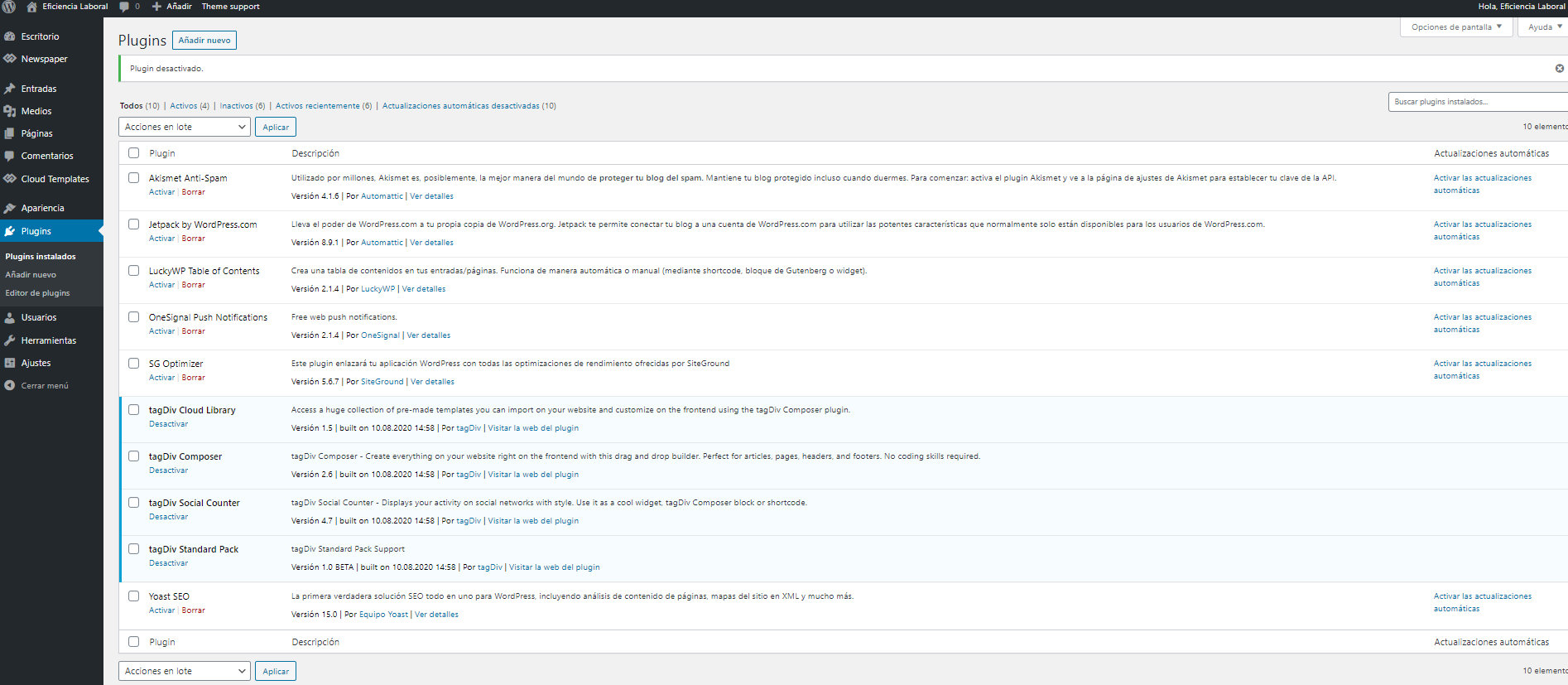Click the home icon beside Eficiencia Laboral
The image size is (1568, 685).
[32, 7]
